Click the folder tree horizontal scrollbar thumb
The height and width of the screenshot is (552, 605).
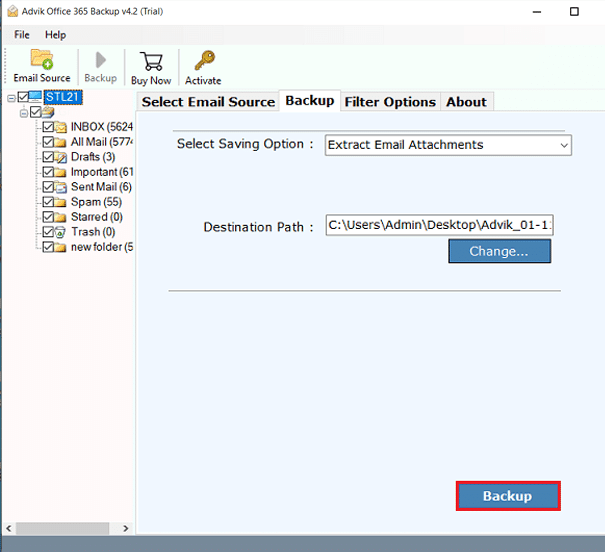click(62, 528)
